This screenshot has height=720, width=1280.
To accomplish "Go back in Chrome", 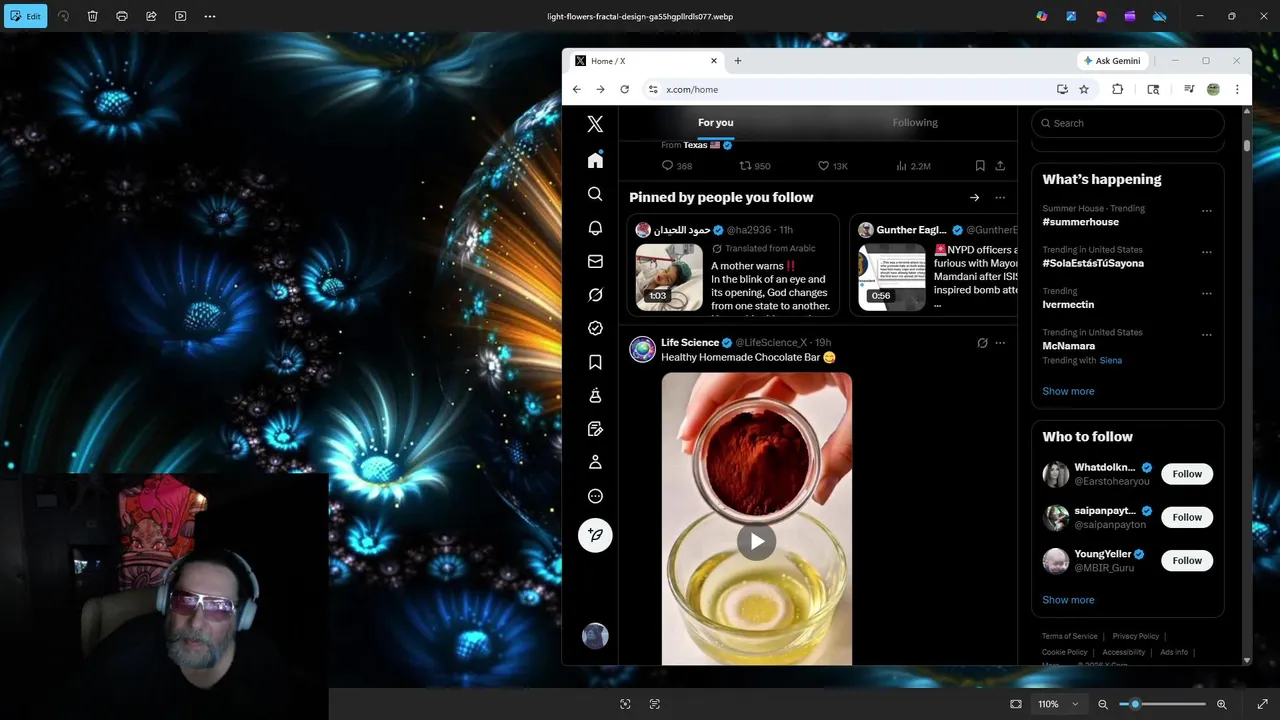I will point(577,89).
